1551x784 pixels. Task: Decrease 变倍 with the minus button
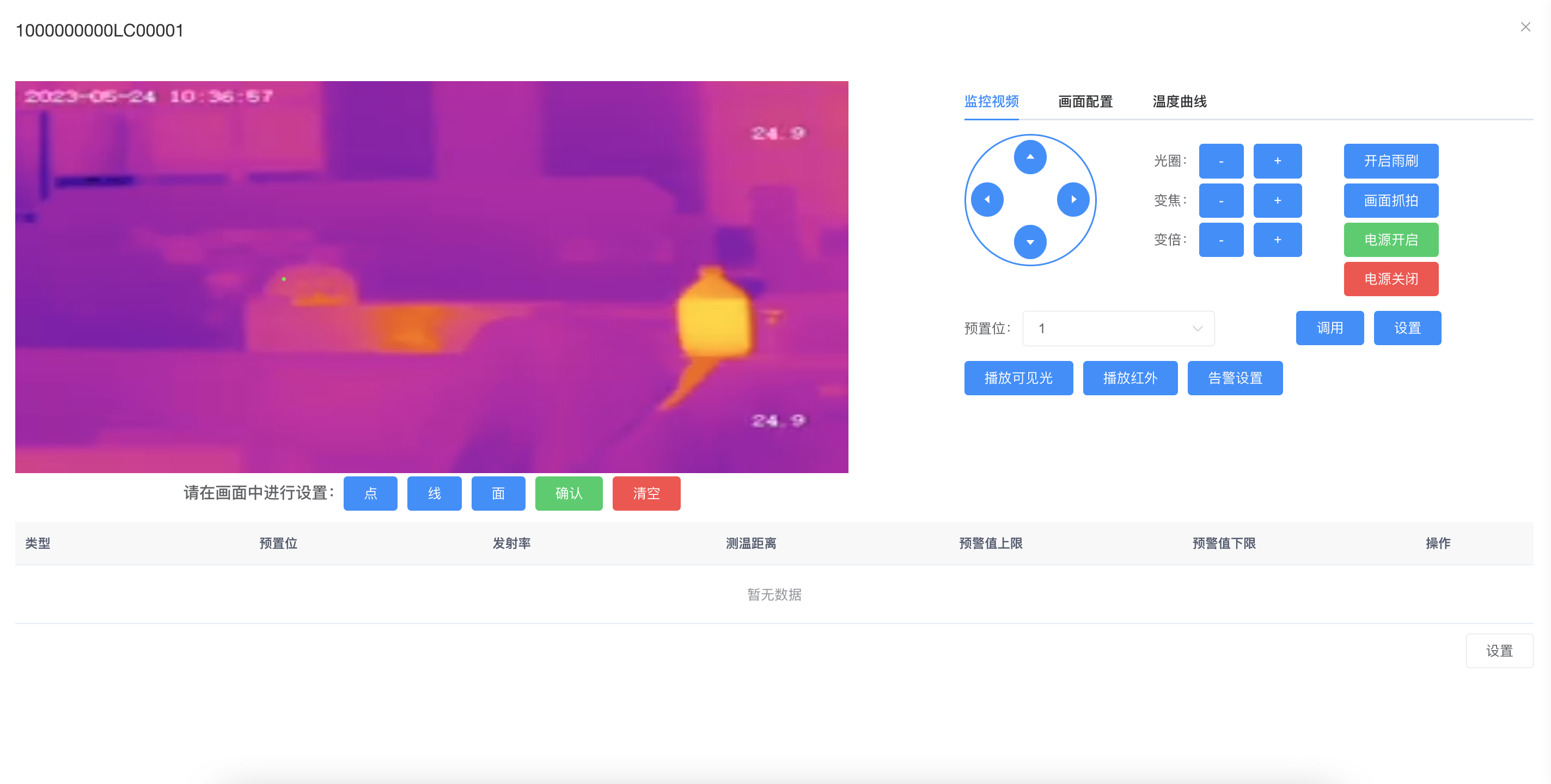1220,240
